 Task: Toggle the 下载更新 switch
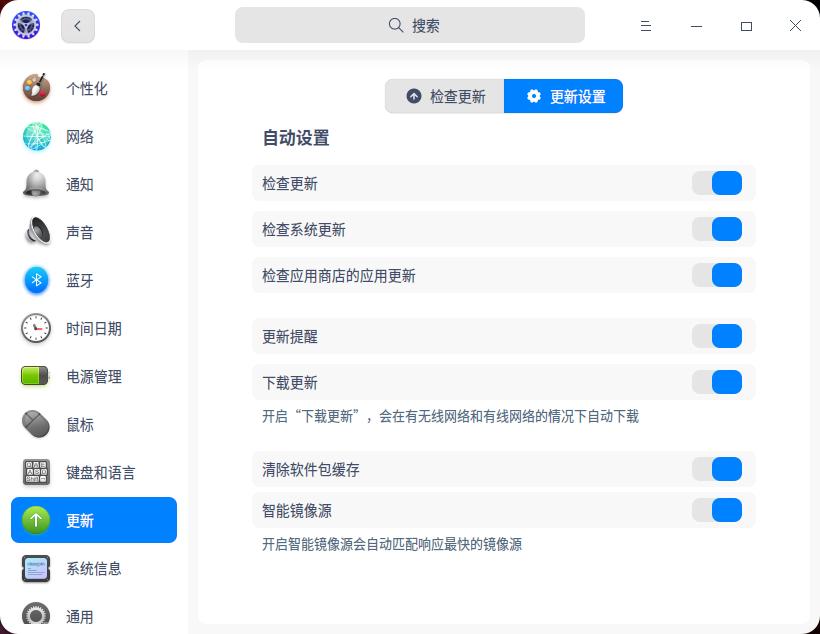pos(716,382)
